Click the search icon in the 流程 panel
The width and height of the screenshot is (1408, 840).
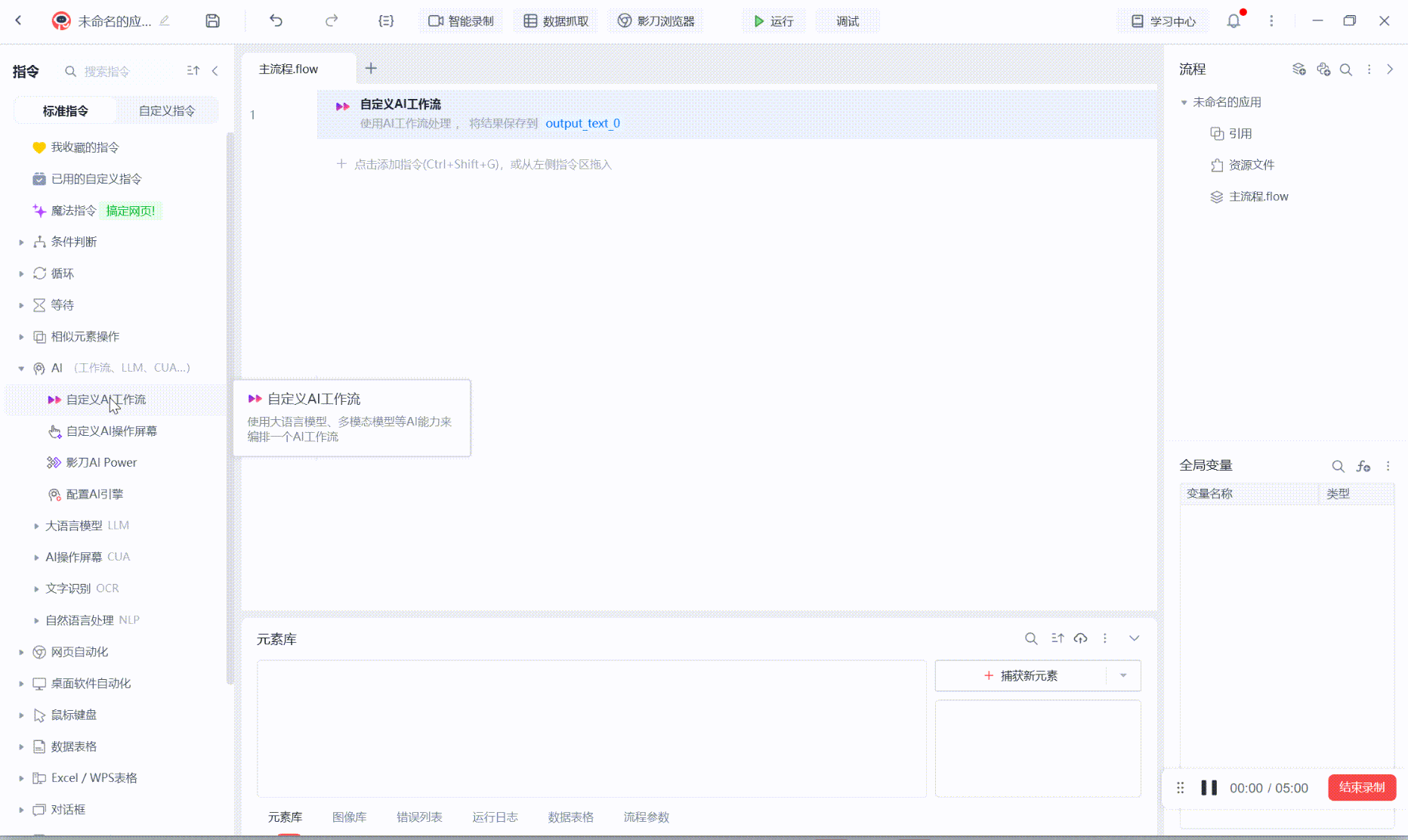(1345, 69)
